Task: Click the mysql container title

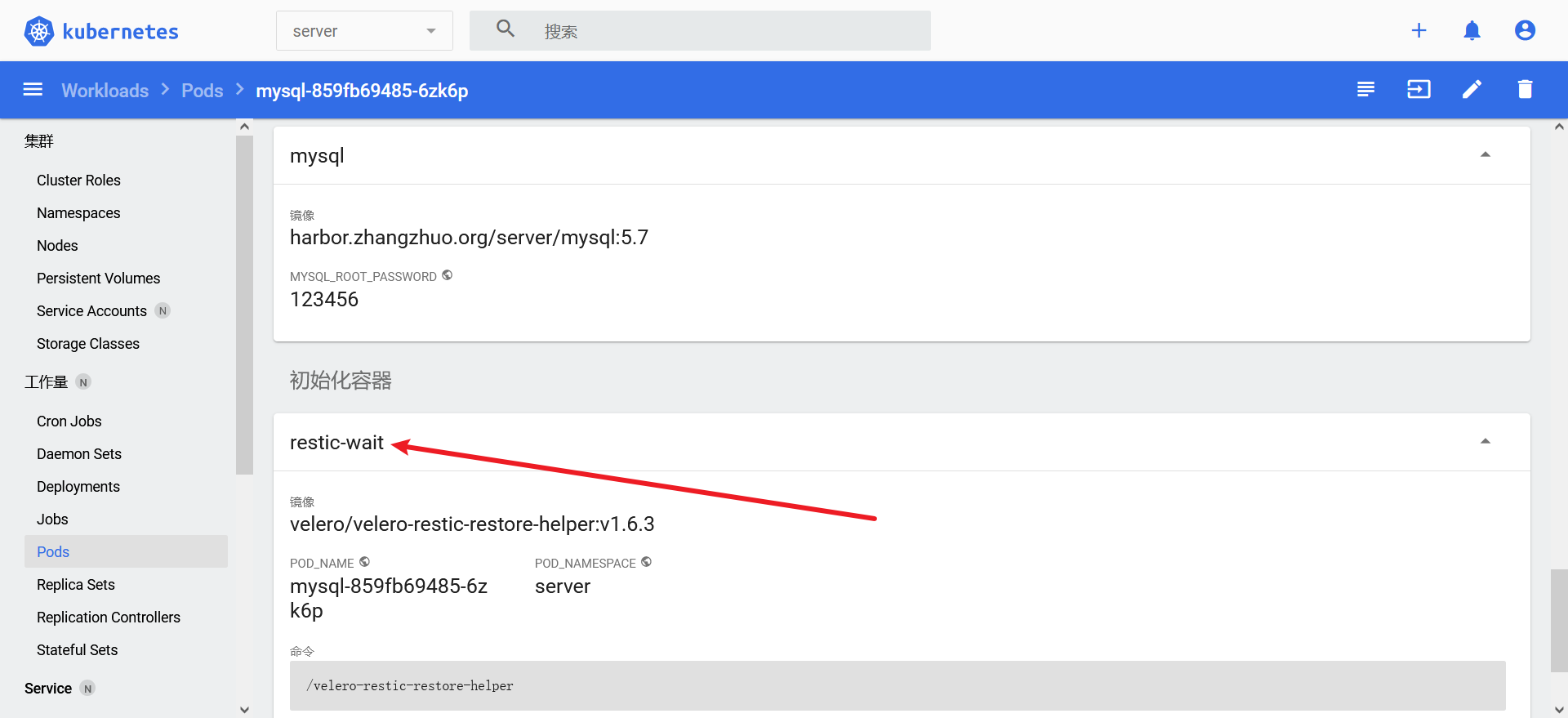Action: (x=317, y=156)
